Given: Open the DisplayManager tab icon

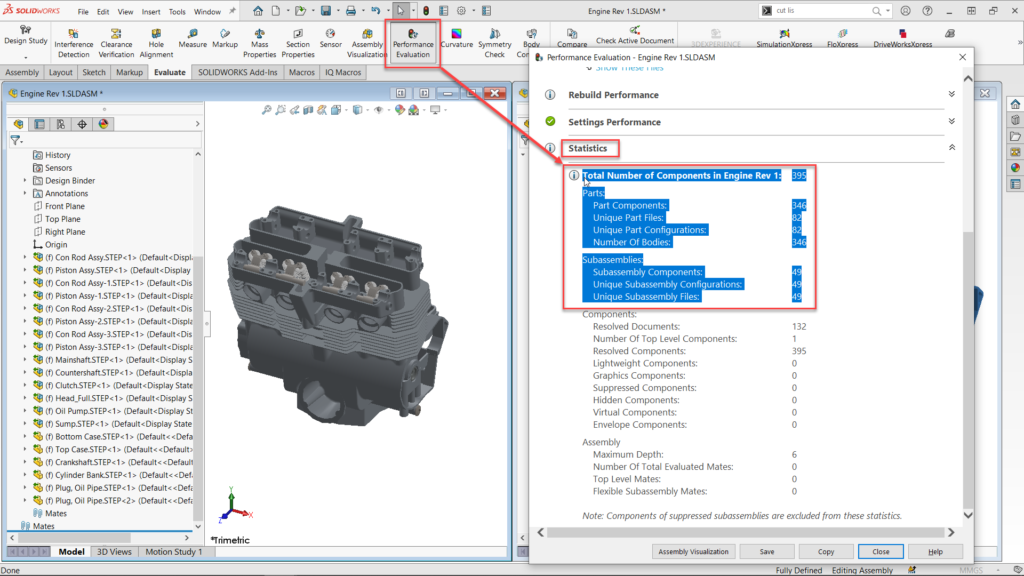Looking at the screenshot, I should click(103, 124).
